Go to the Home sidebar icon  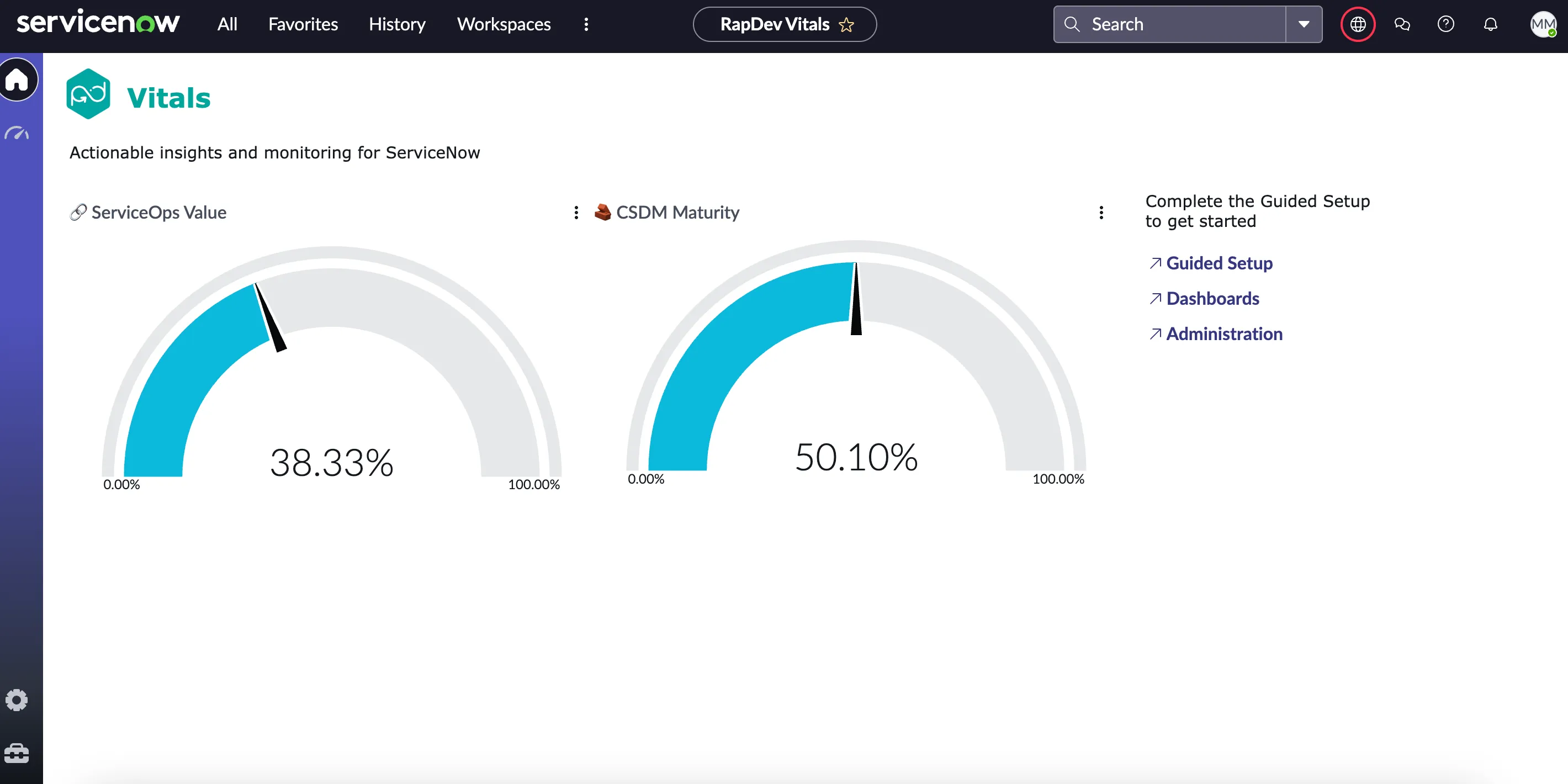[x=18, y=79]
